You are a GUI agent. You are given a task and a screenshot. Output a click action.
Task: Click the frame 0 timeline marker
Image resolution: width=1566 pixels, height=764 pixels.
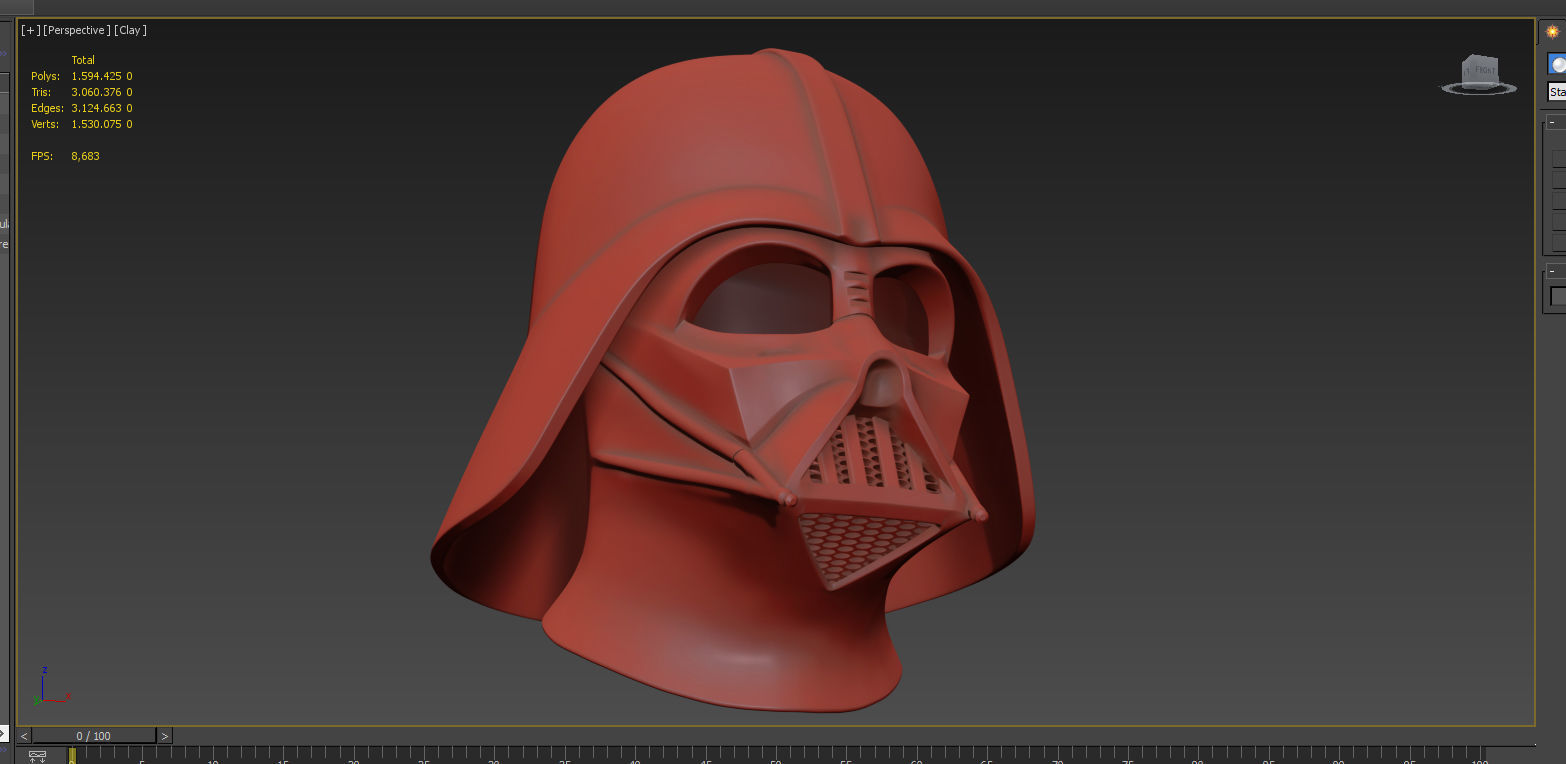[x=72, y=756]
